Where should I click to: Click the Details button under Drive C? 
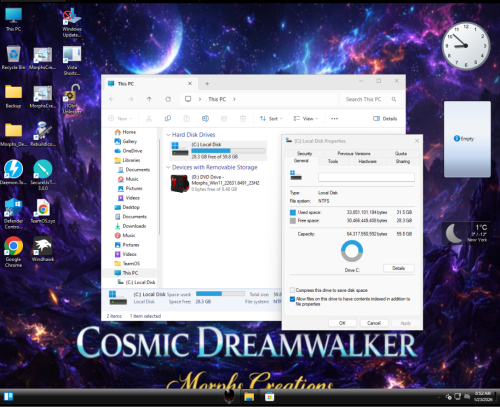pos(399,268)
